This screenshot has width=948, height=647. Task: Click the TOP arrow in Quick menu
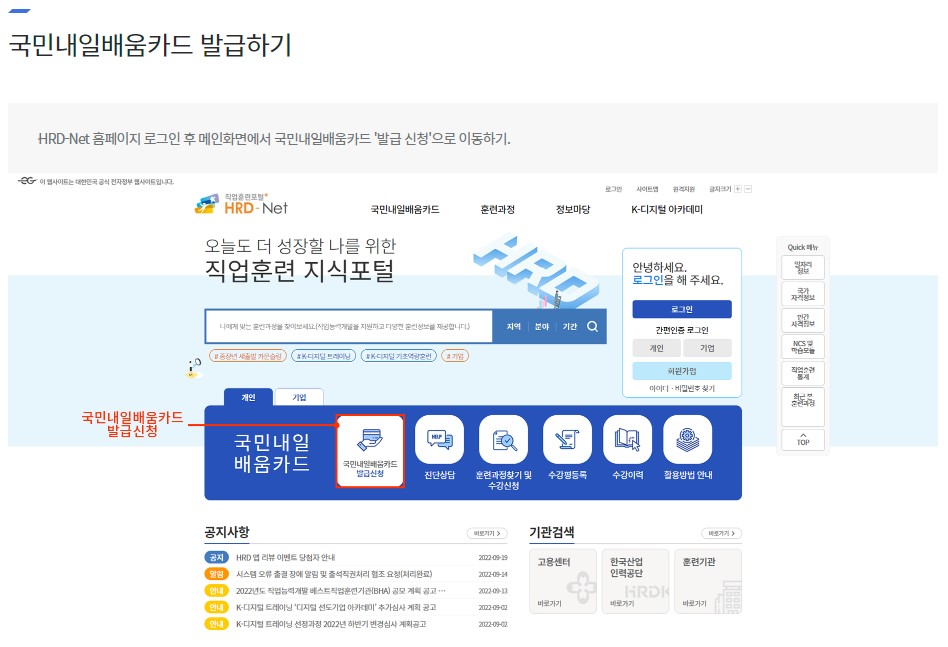pyautogui.click(x=803, y=440)
